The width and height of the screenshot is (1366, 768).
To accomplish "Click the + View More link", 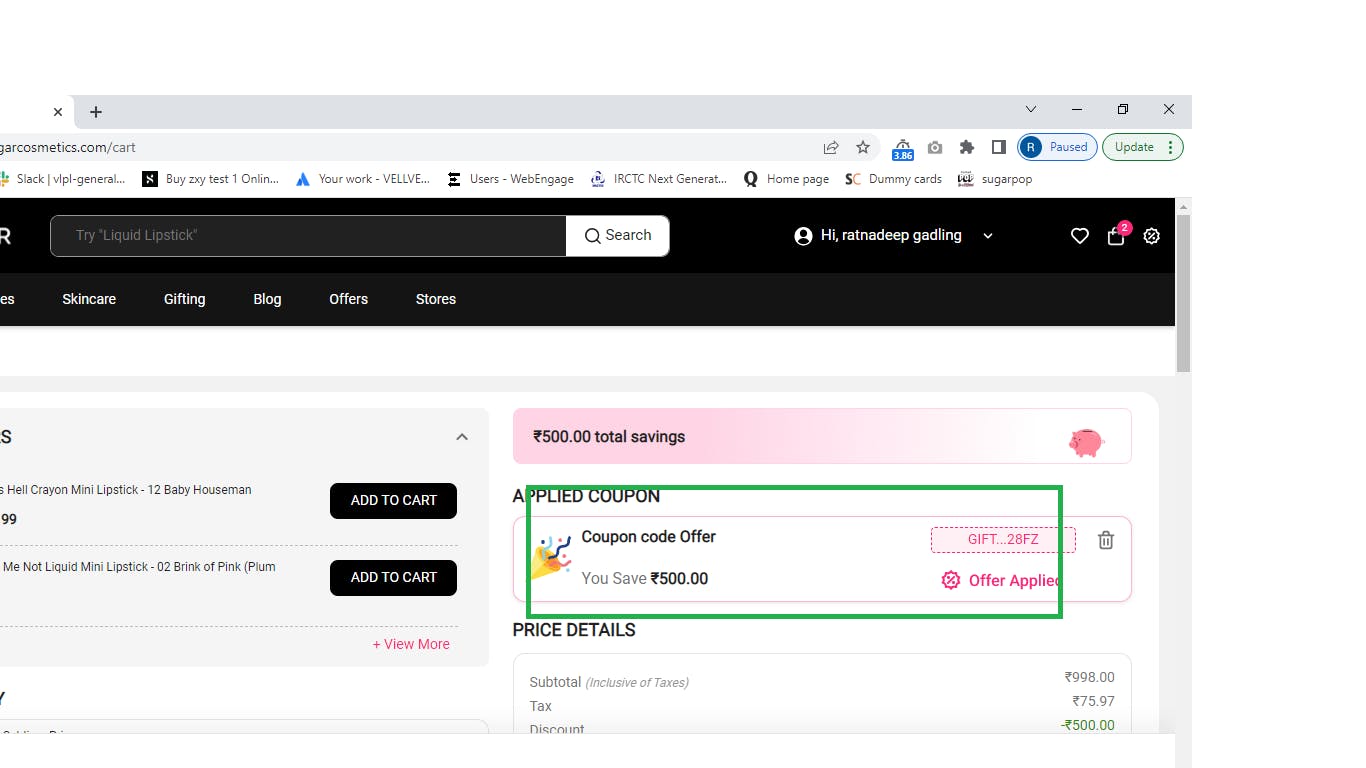I will coord(411,644).
